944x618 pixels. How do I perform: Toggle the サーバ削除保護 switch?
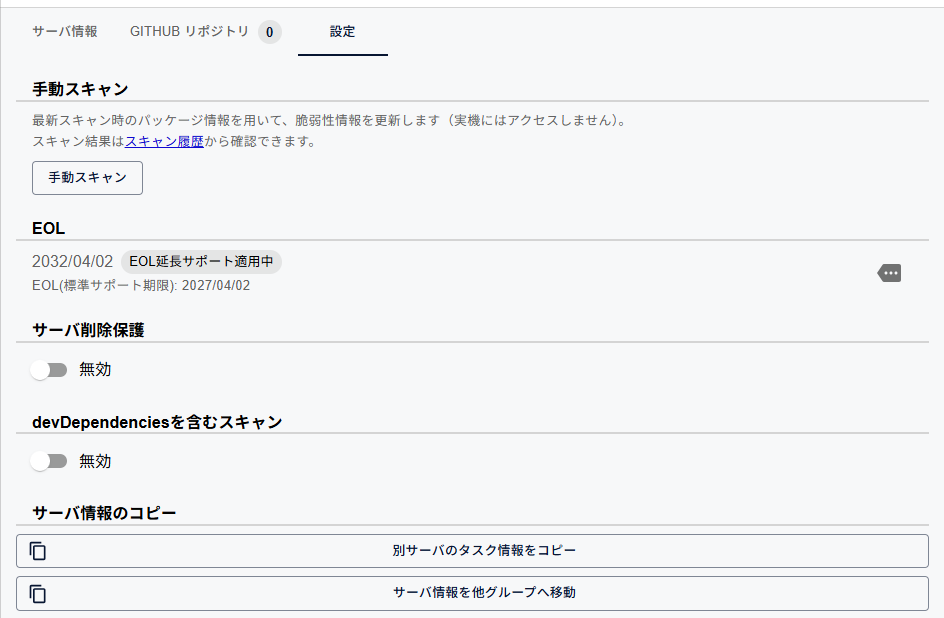pyautogui.click(x=49, y=370)
